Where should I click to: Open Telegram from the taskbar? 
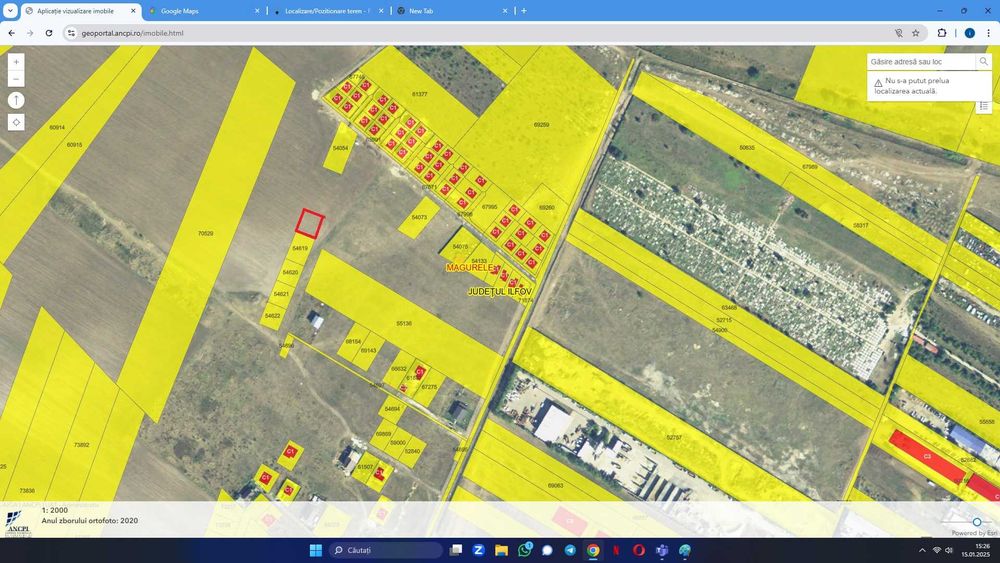pos(570,550)
